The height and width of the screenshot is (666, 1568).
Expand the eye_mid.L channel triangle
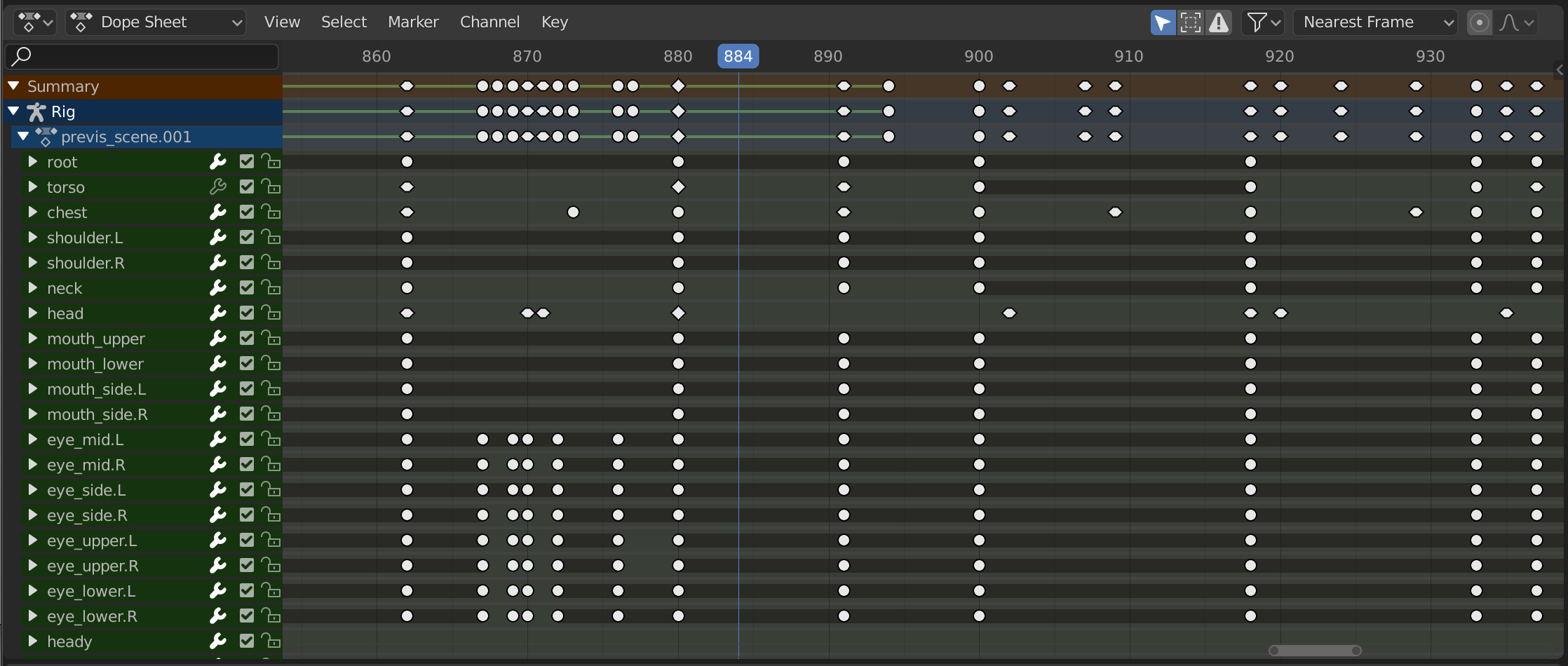32,440
